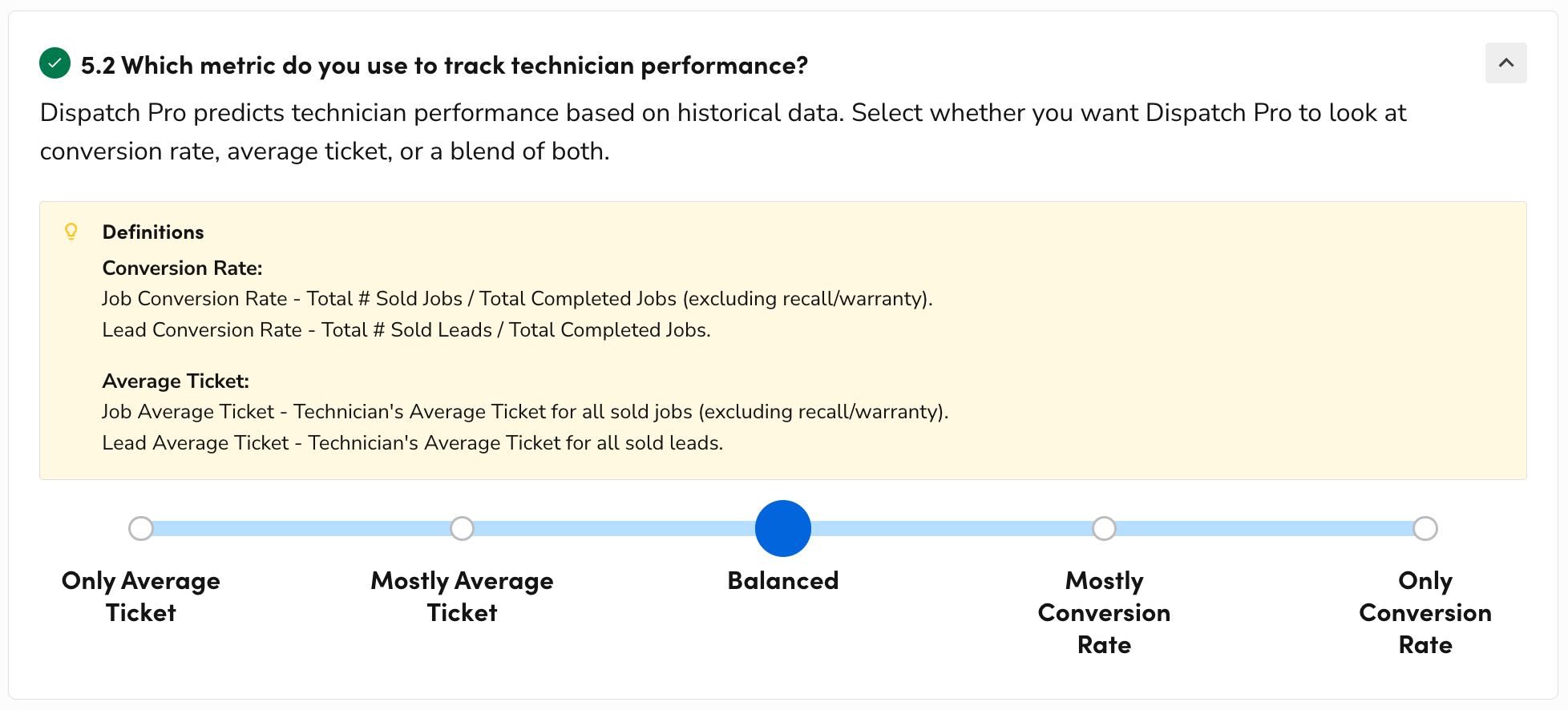
Task: Select the Only Conversion Rate slider stop
Action: tap(1425, 528)
